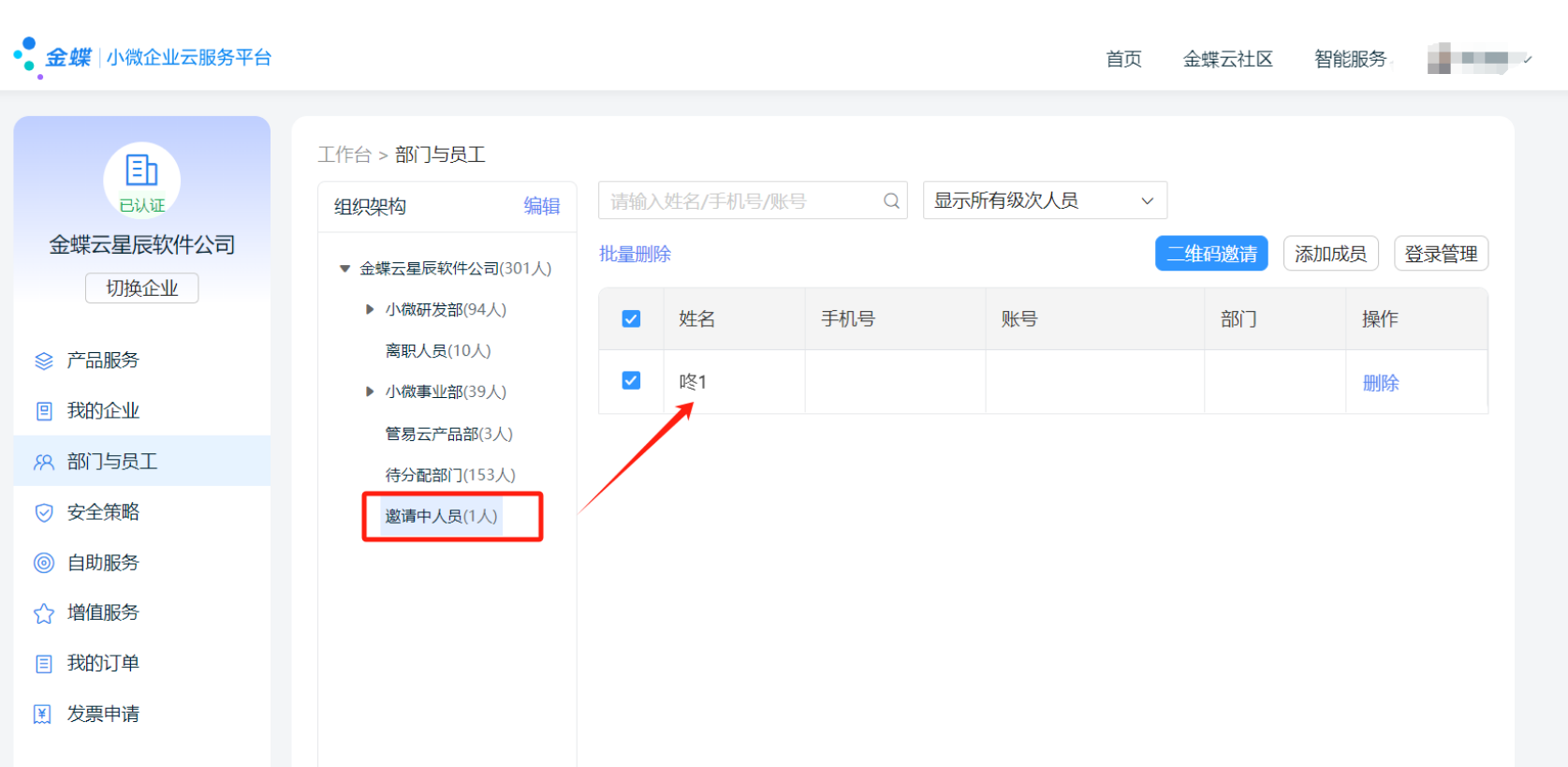
Task: Select 邀请中人员(1人) in the tree
Action: (x=441, y=516)
